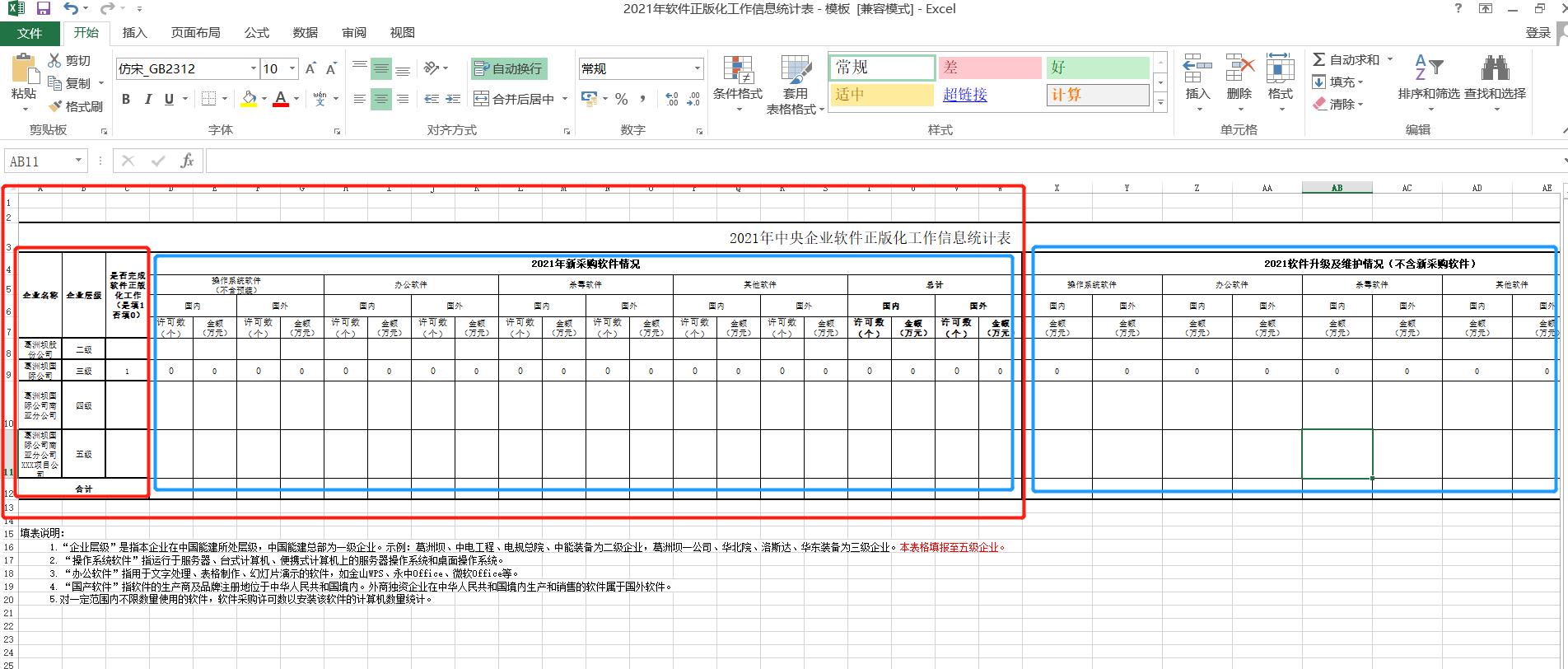The height and width of the screenshot is (669, 1568).
Task: Open the 文件 file tab
Action: pos(30,33)
